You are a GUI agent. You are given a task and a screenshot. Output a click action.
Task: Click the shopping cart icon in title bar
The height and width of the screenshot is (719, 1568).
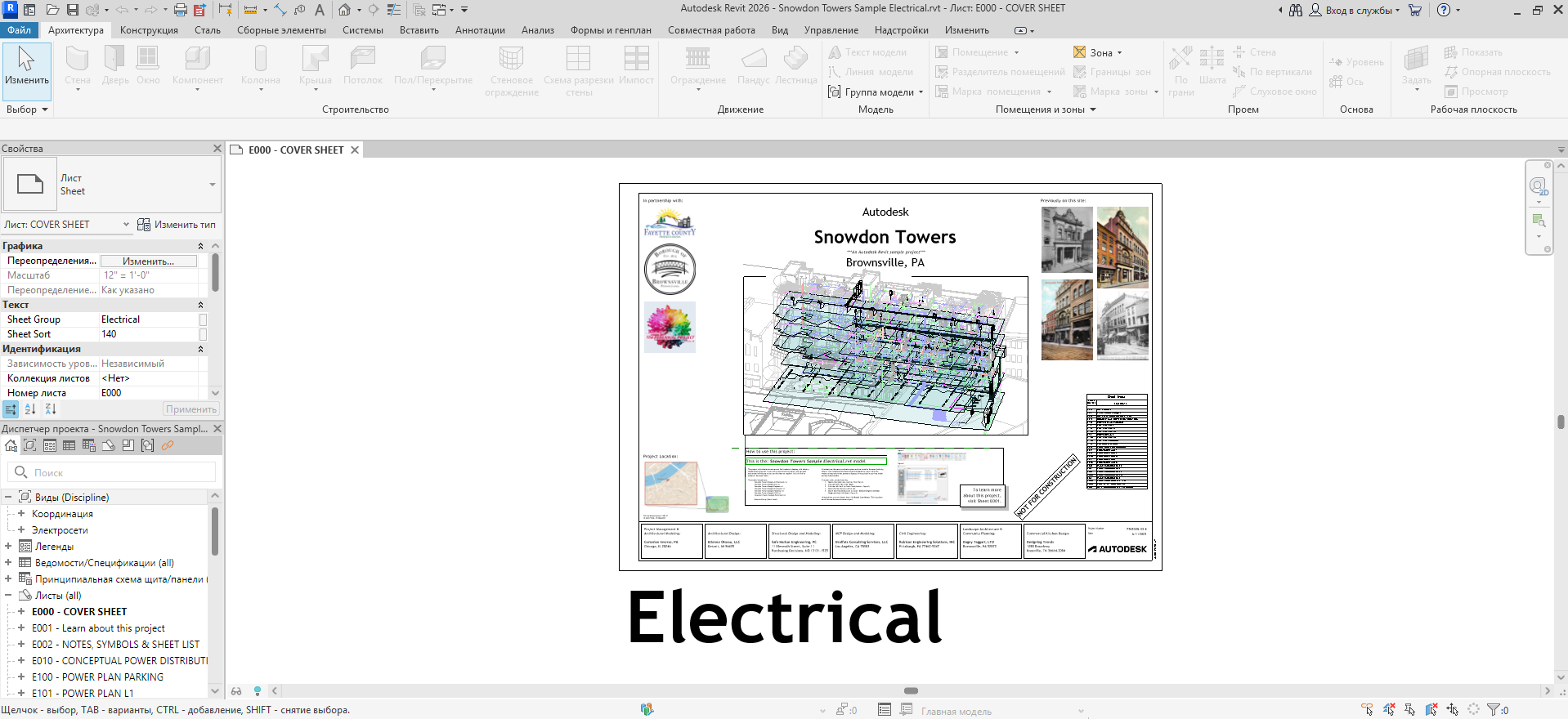pos(1415,10)
